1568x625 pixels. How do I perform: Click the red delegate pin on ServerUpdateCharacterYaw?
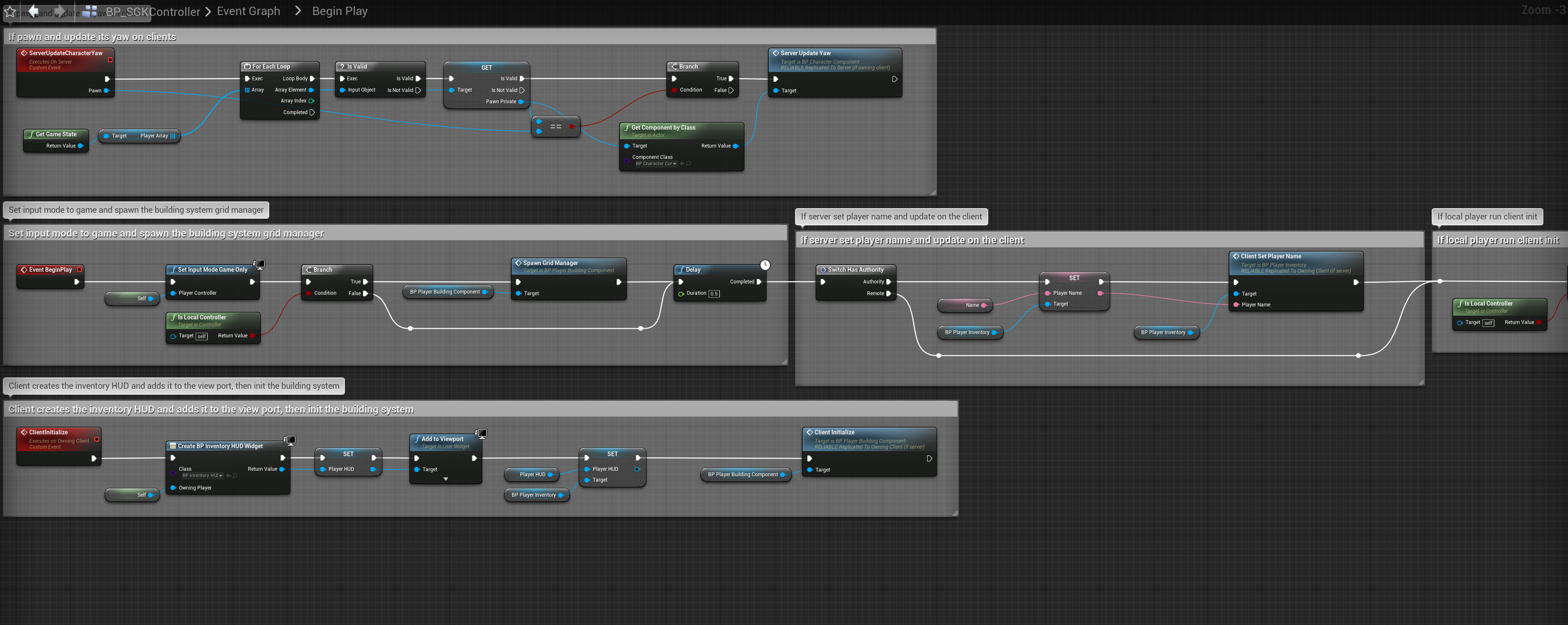click(x=110, y=60)
